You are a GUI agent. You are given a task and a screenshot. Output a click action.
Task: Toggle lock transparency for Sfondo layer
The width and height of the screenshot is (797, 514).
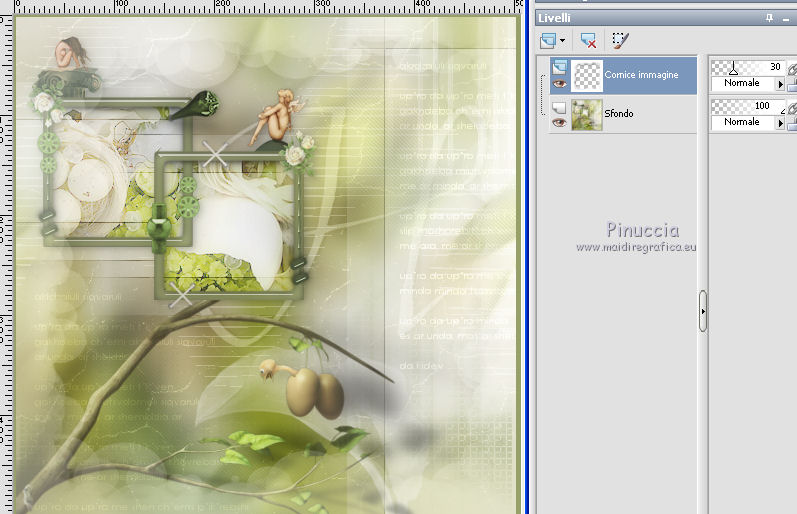tap(792, 124)
